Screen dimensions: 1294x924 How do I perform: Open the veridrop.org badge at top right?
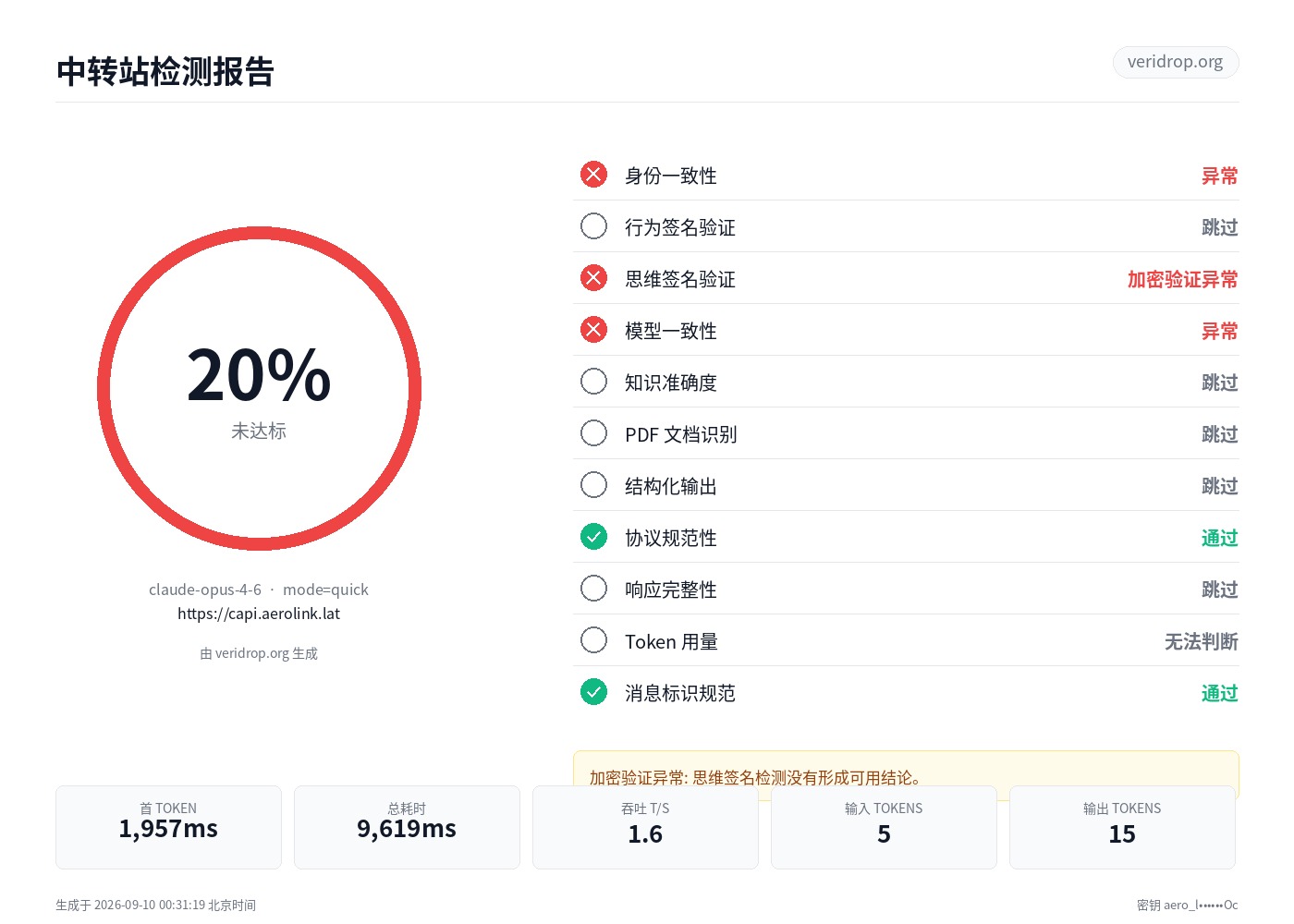[1175, 62]
